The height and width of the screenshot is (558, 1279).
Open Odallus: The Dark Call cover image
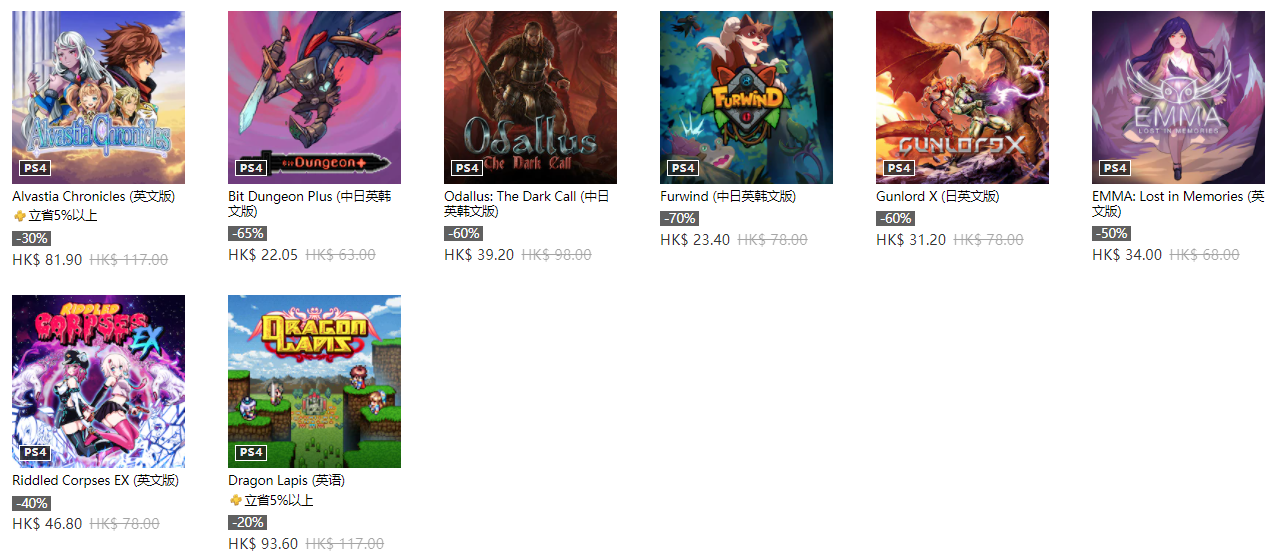[x=530, y=97]
